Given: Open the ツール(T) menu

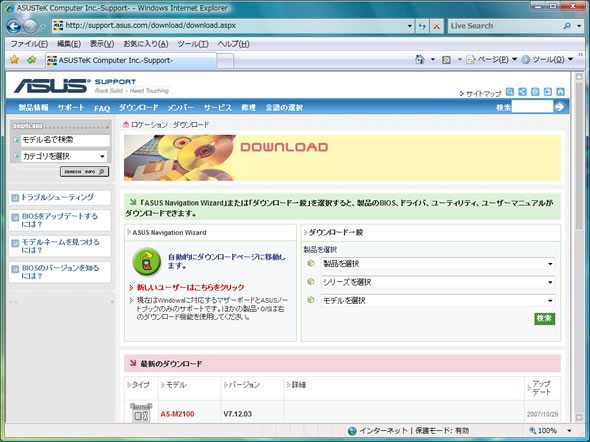Looking at the screenshot, I should pos(193,44).
